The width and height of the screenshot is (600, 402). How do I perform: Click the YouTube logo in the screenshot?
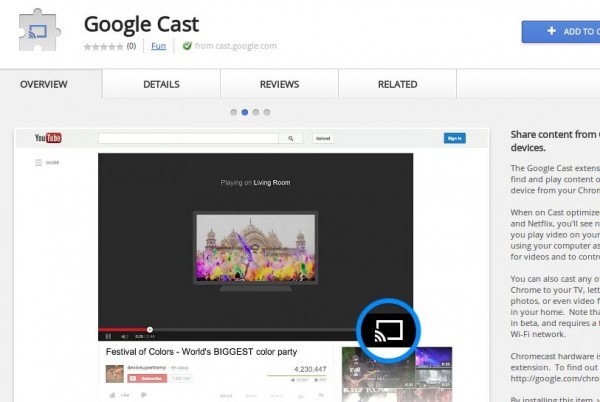coord(49,138)
